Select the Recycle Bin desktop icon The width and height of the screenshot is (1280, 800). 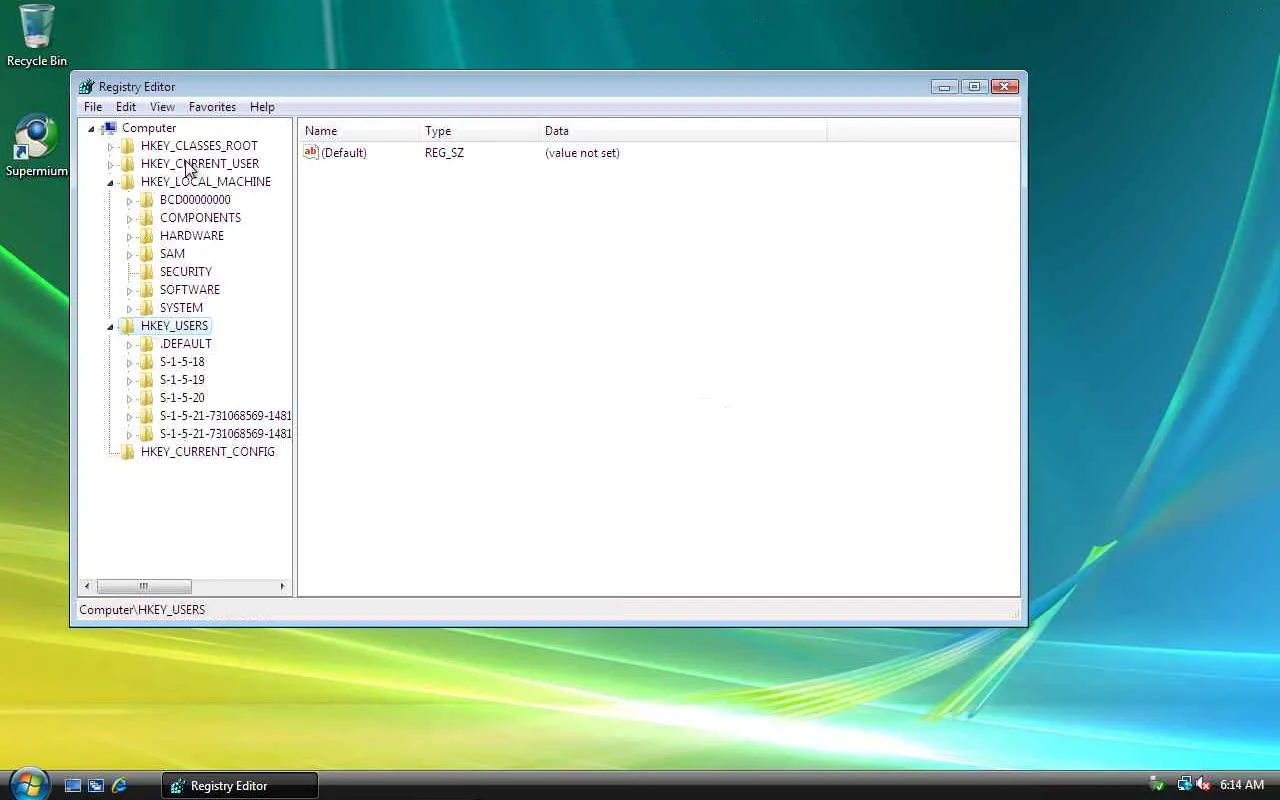(x=37, y=36)
